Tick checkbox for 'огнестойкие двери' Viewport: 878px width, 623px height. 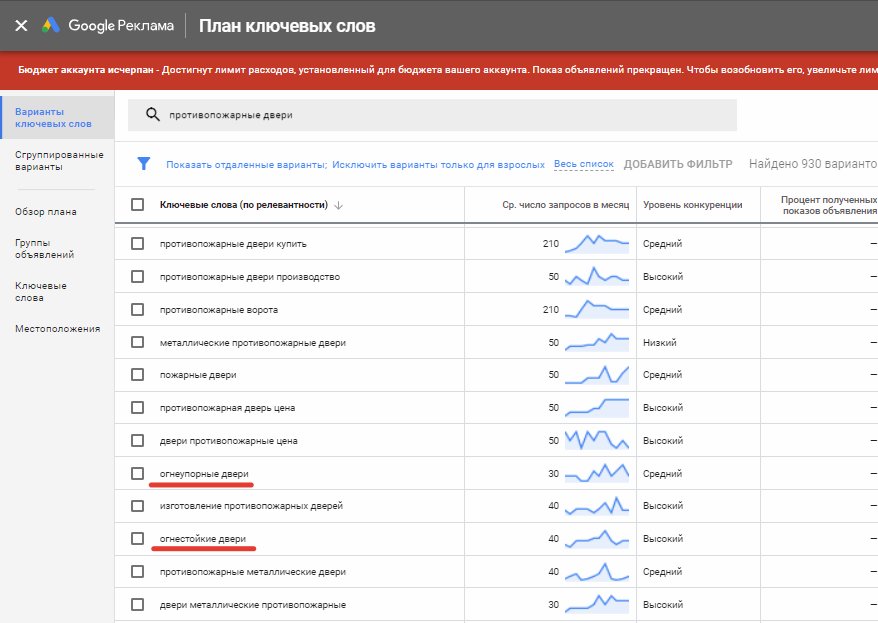point(137,538)
